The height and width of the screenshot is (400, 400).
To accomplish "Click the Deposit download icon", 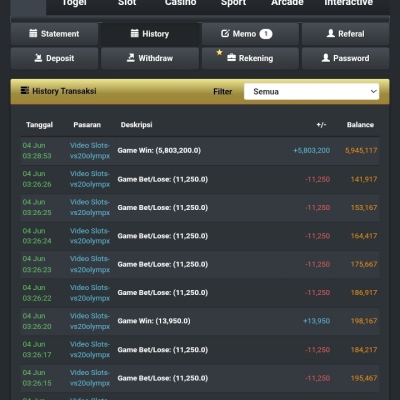I will 38,58.
